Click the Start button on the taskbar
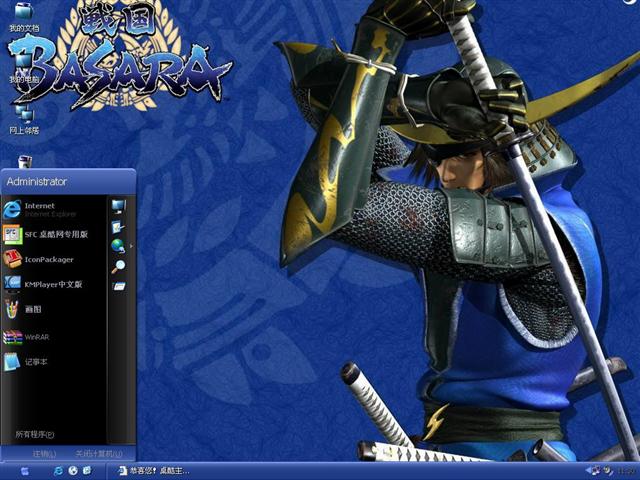Image resolution: width=640 pixels, height=480 pixels. [24, 471]
